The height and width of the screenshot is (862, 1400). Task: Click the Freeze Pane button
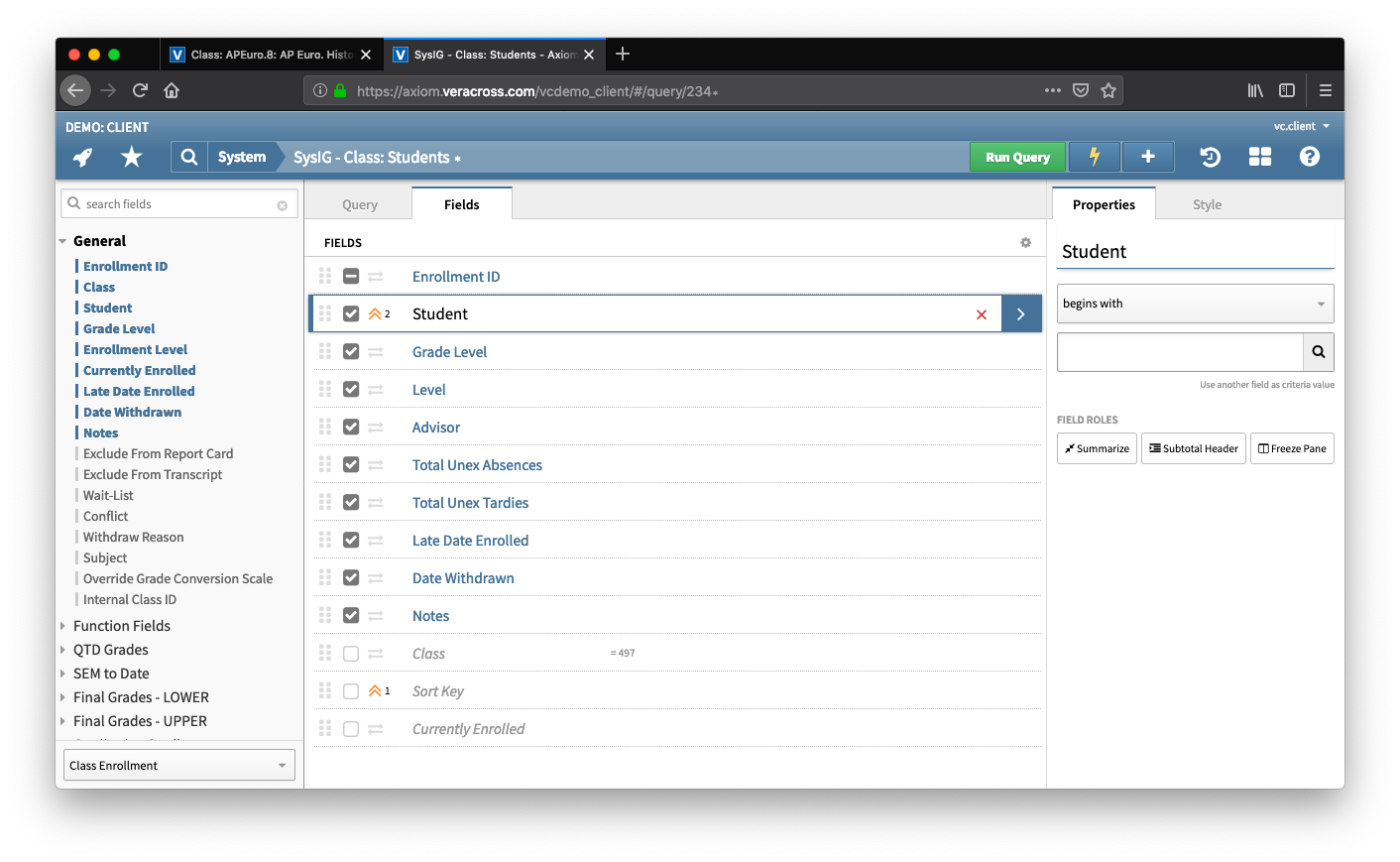click(x=1292, y=448)
